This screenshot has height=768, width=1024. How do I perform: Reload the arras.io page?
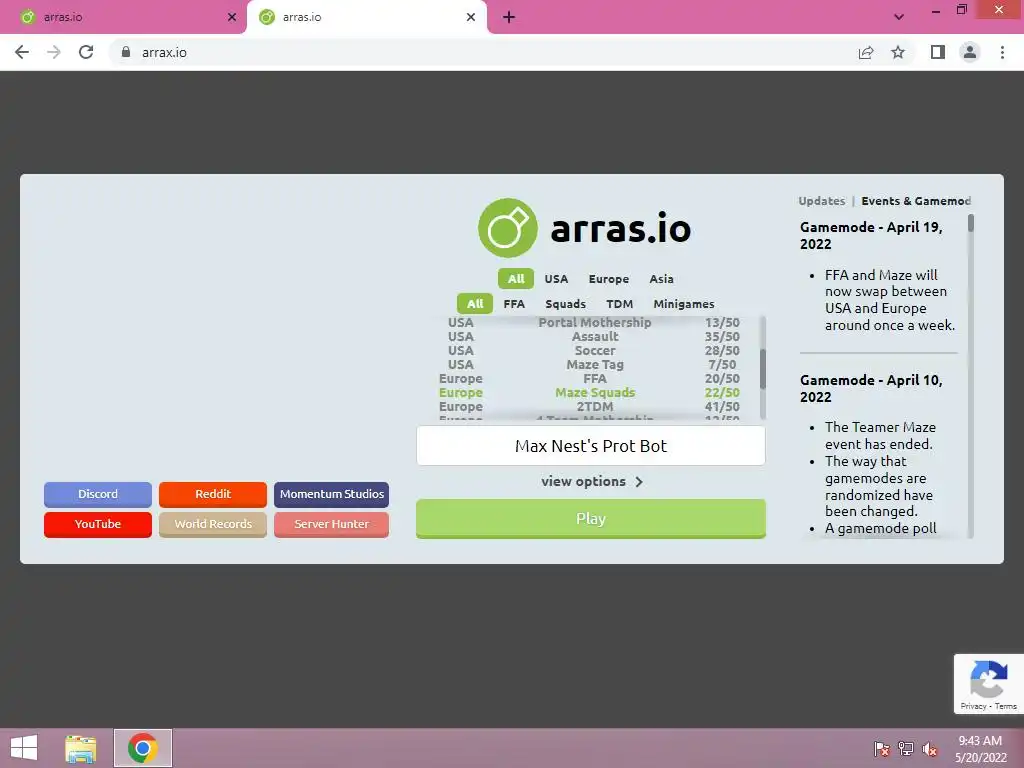tap(86, 52)
